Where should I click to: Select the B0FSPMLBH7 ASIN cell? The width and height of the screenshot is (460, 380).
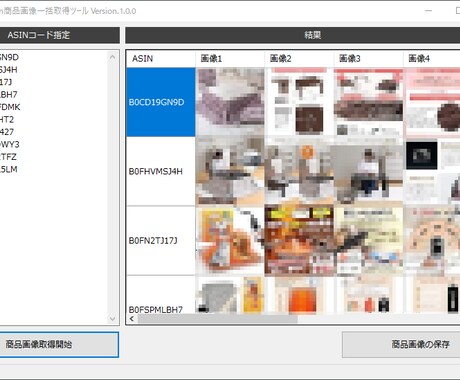[161, 295]
